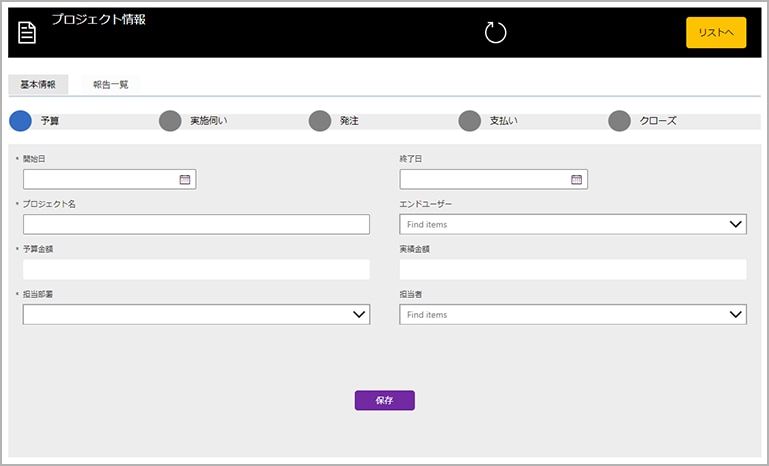Image resolution: width=769 pixels, height=466 pixels.
Task: Click the 予算金額 input field
Action: point(196,269)
